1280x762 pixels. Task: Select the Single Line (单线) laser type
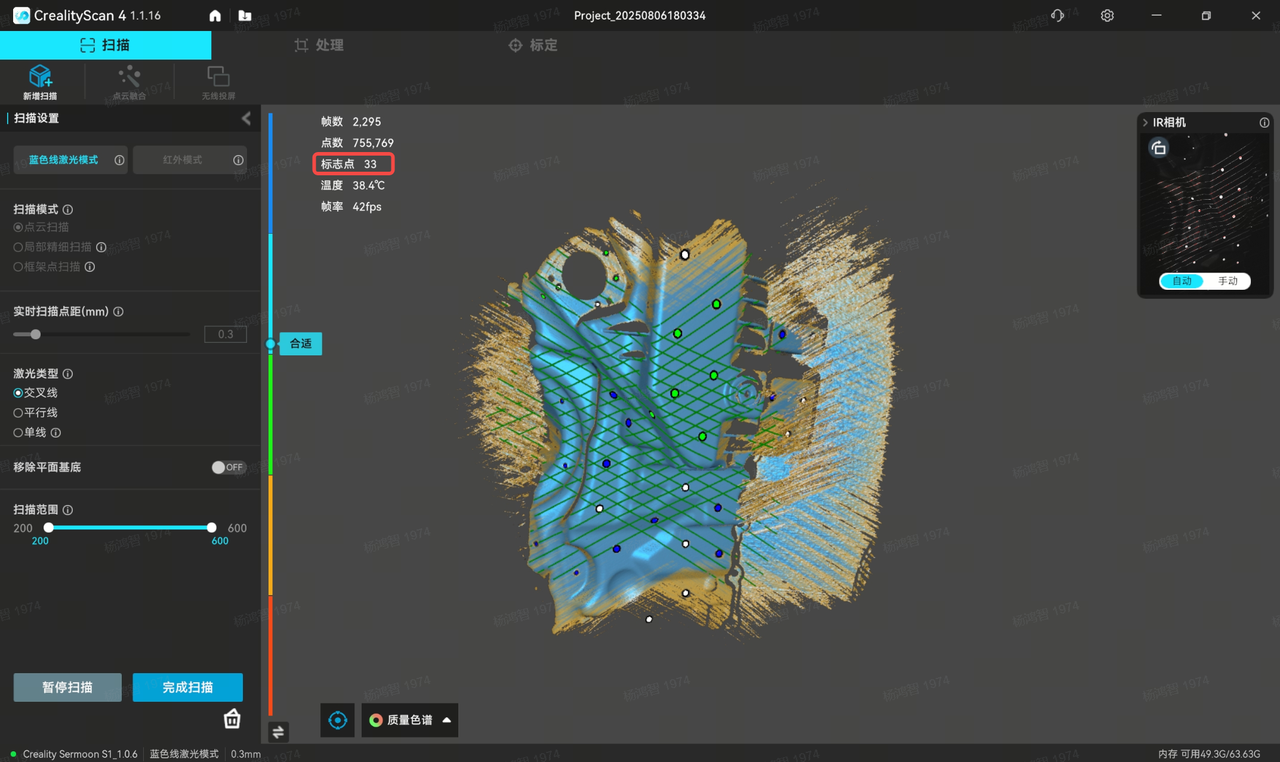pyautogui.click(x=18, y=433)
